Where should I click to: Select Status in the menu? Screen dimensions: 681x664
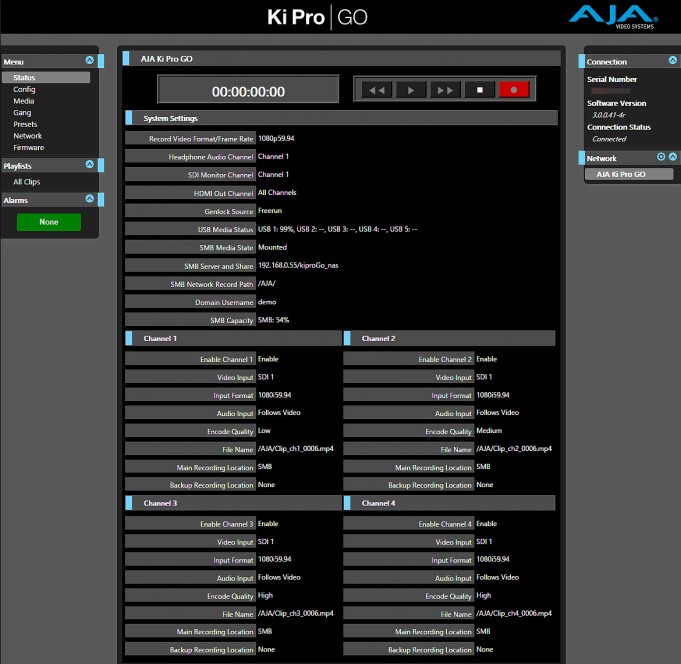tap(46, 77)
